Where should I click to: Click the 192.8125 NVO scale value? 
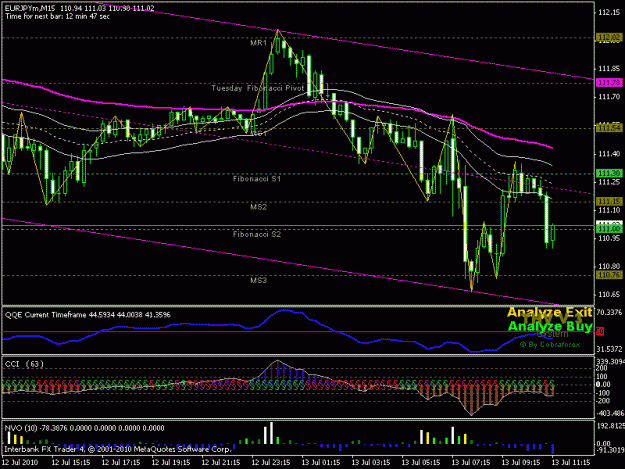(610, 426)
